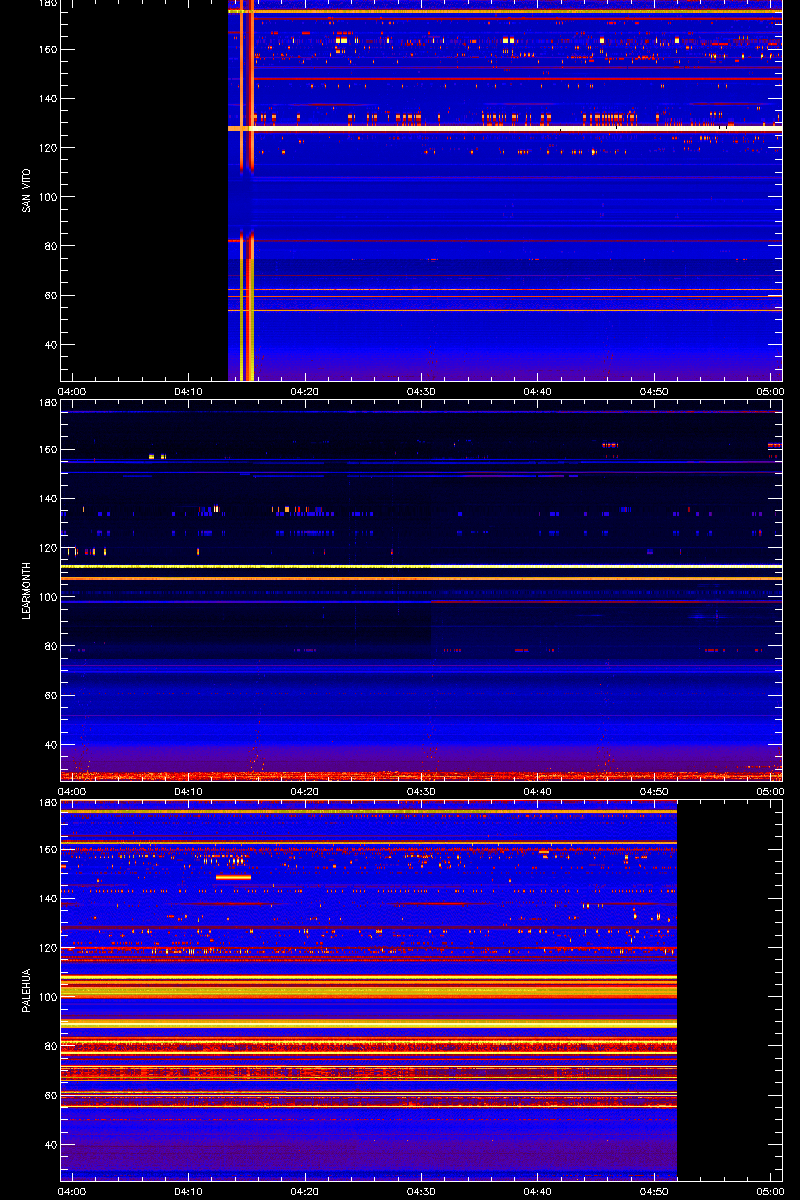Click the 04:30 time label under San Vito
Image resolution: width=800 pixels, height=1200 pixels.
click(423, 392)
